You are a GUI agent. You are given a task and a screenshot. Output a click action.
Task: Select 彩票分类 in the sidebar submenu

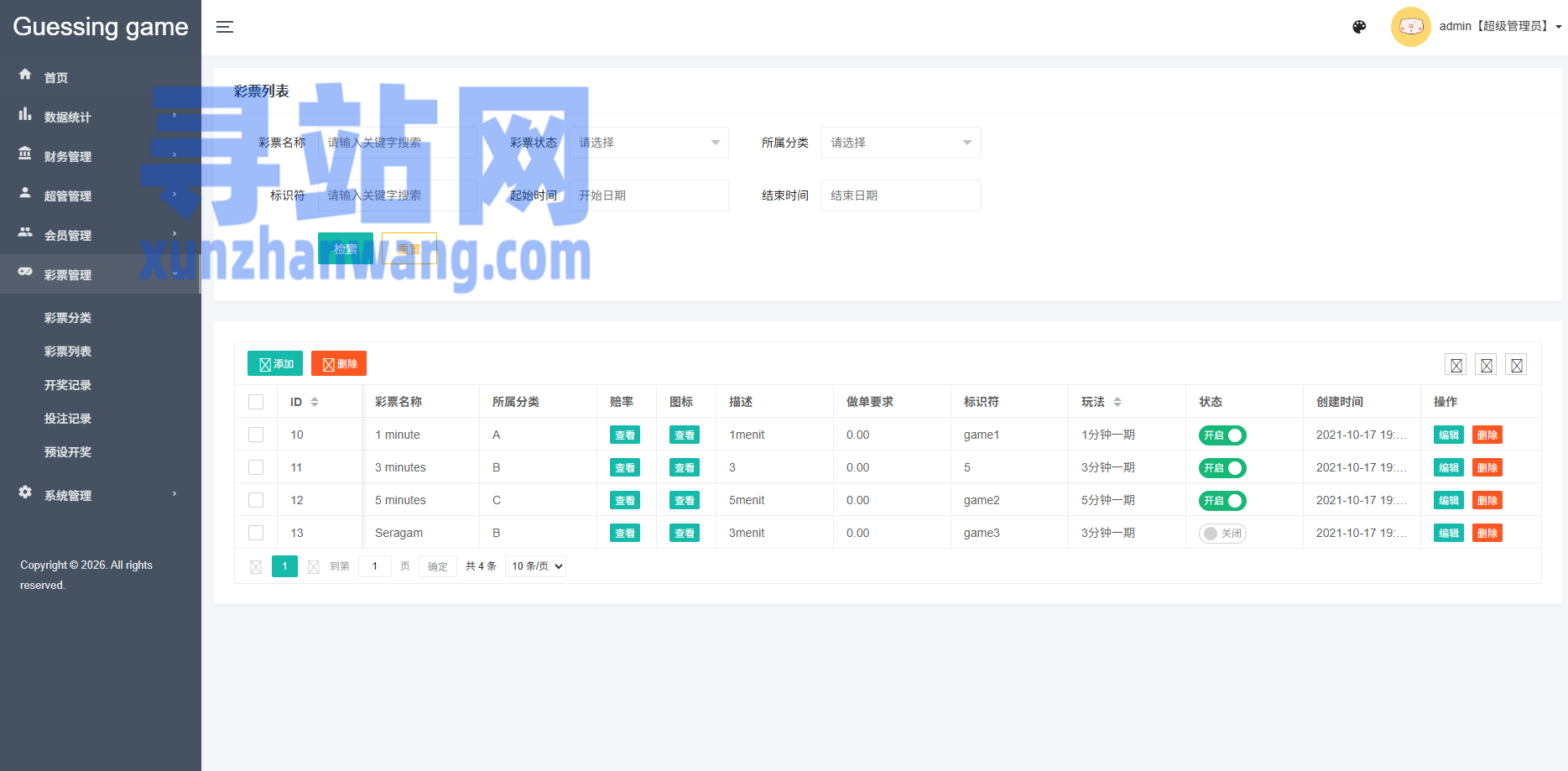(x=68, y=318)
